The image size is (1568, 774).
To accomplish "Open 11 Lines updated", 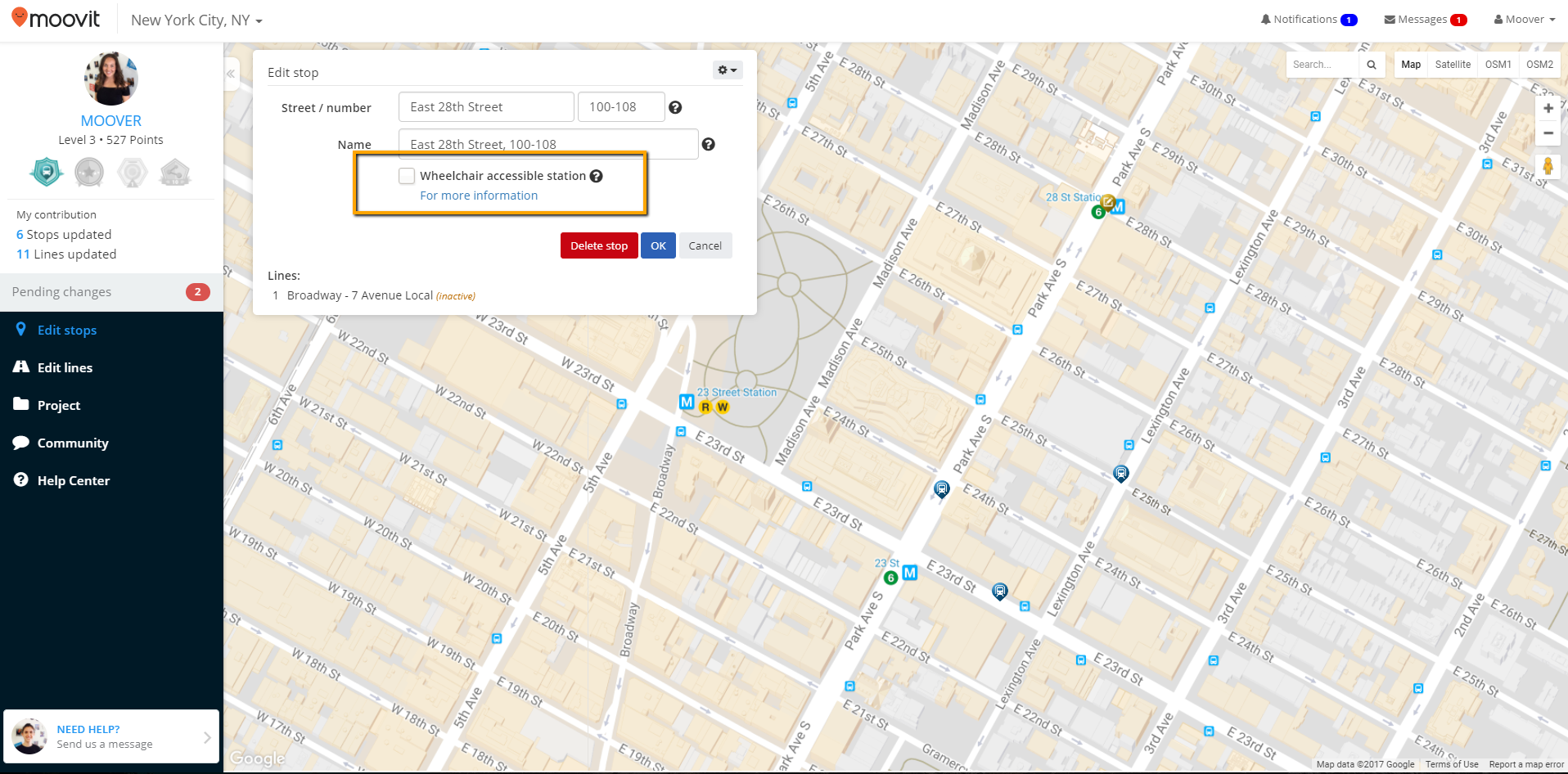I will click(66, 254).
